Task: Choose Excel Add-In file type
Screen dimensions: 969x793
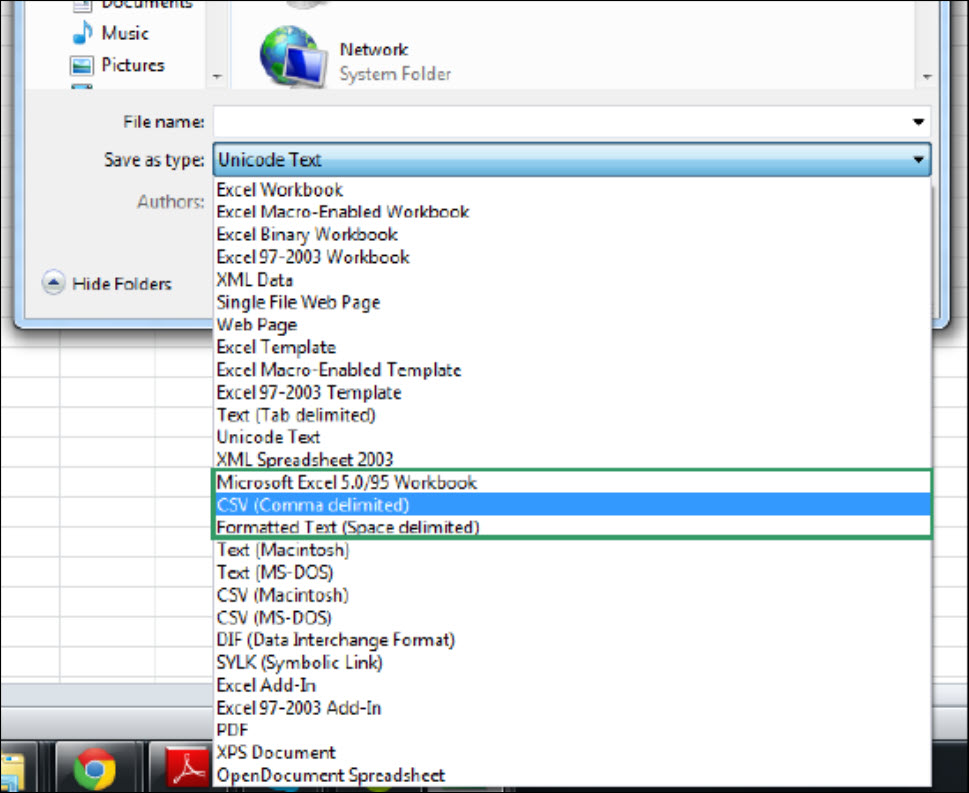Action: pos(572,685)
